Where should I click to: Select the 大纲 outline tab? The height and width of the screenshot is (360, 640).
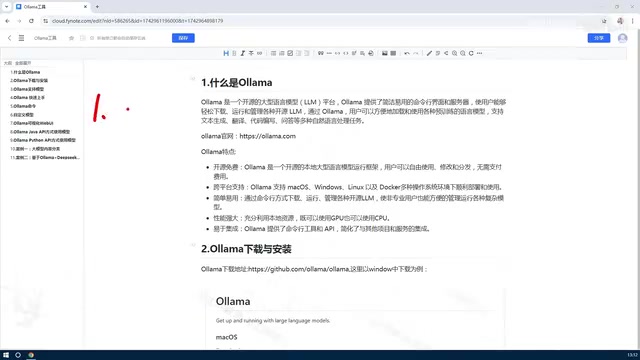tap(8, 63)
